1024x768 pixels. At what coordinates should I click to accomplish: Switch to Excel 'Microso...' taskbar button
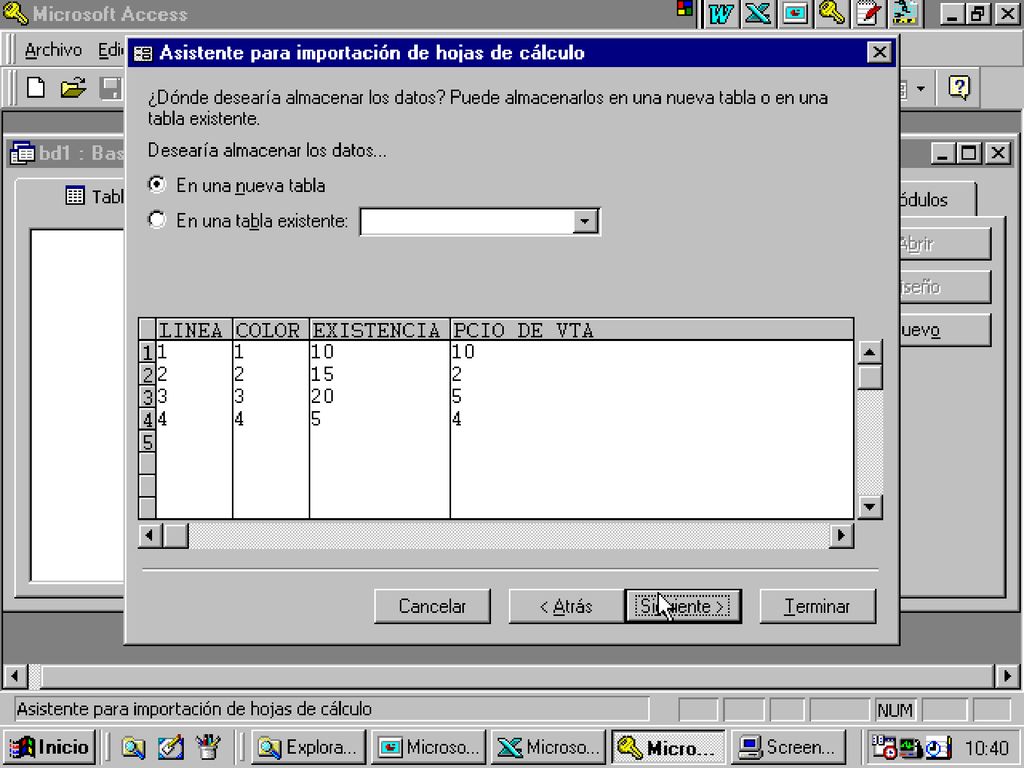[549, 747]
